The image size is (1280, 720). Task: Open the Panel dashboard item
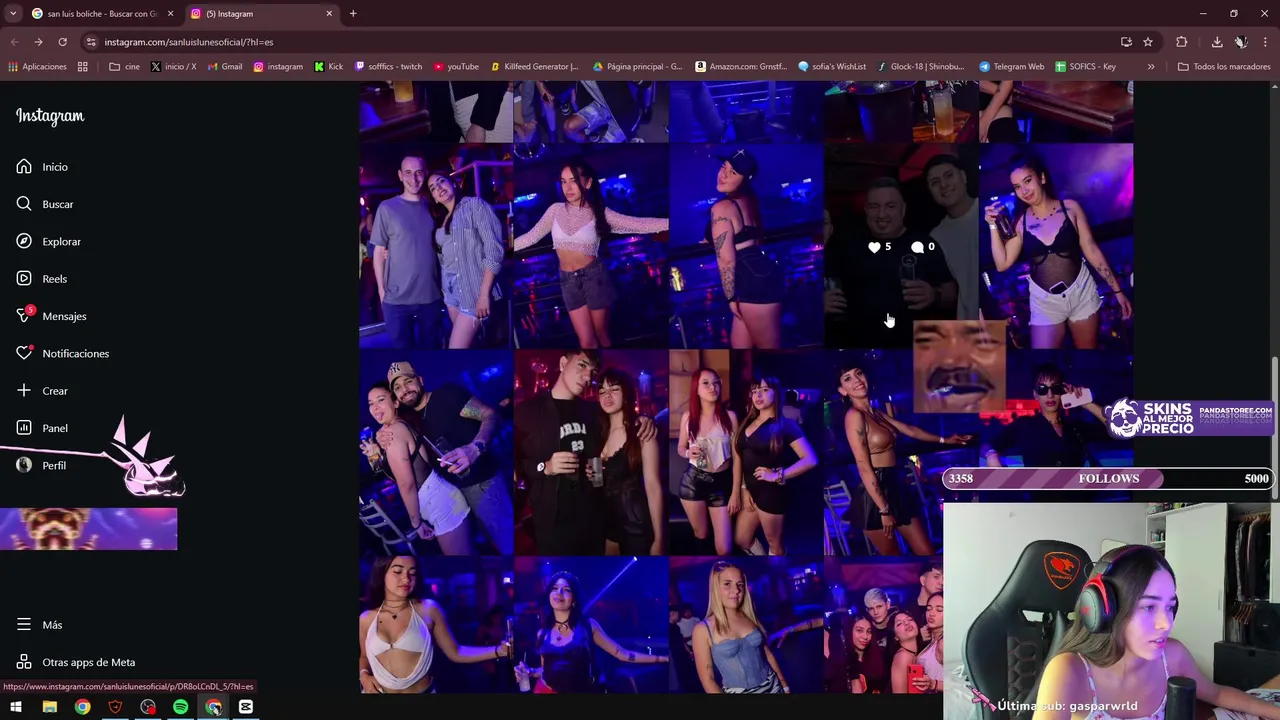[x=42, y=428]
